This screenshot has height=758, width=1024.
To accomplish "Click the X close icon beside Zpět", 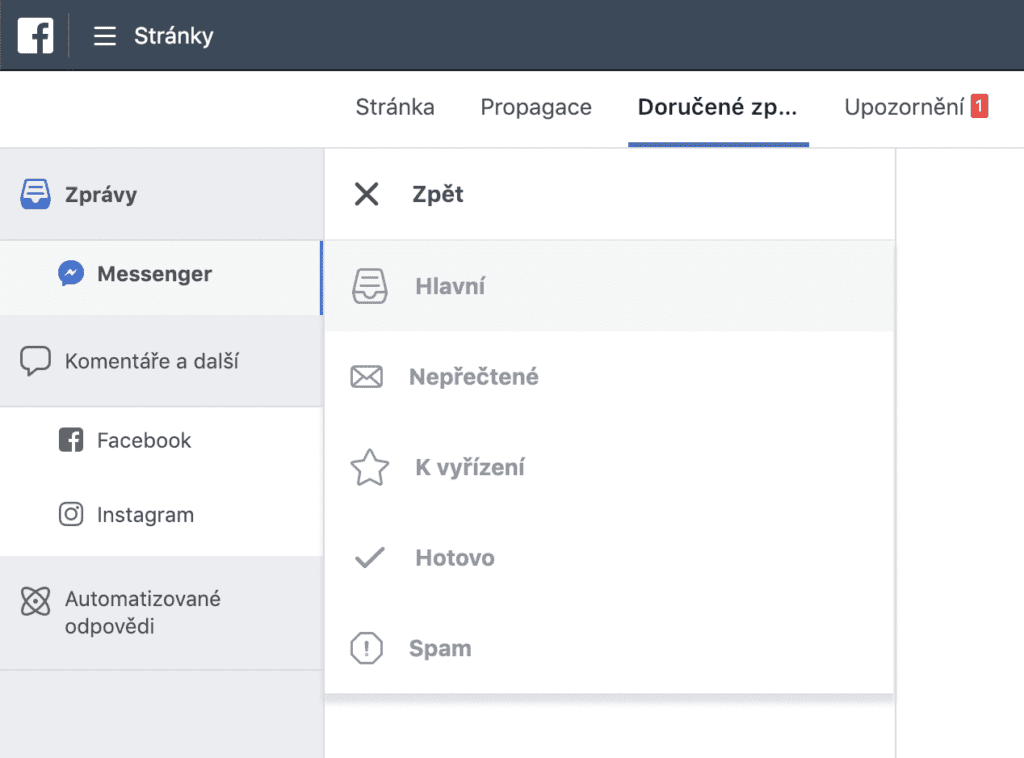I will click(367, 194).
